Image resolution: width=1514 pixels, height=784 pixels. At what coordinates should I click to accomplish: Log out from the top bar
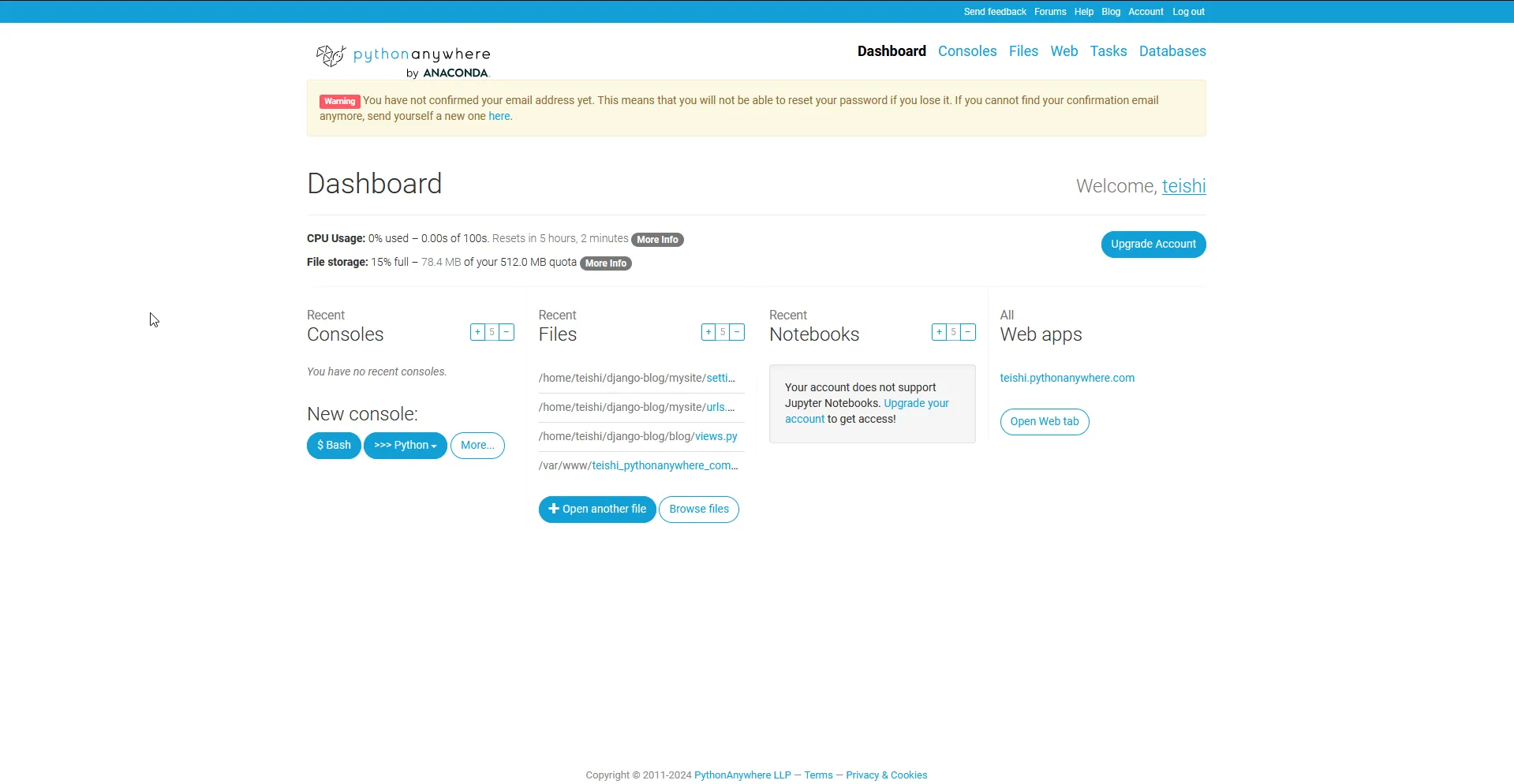(x=1188, y=12)
